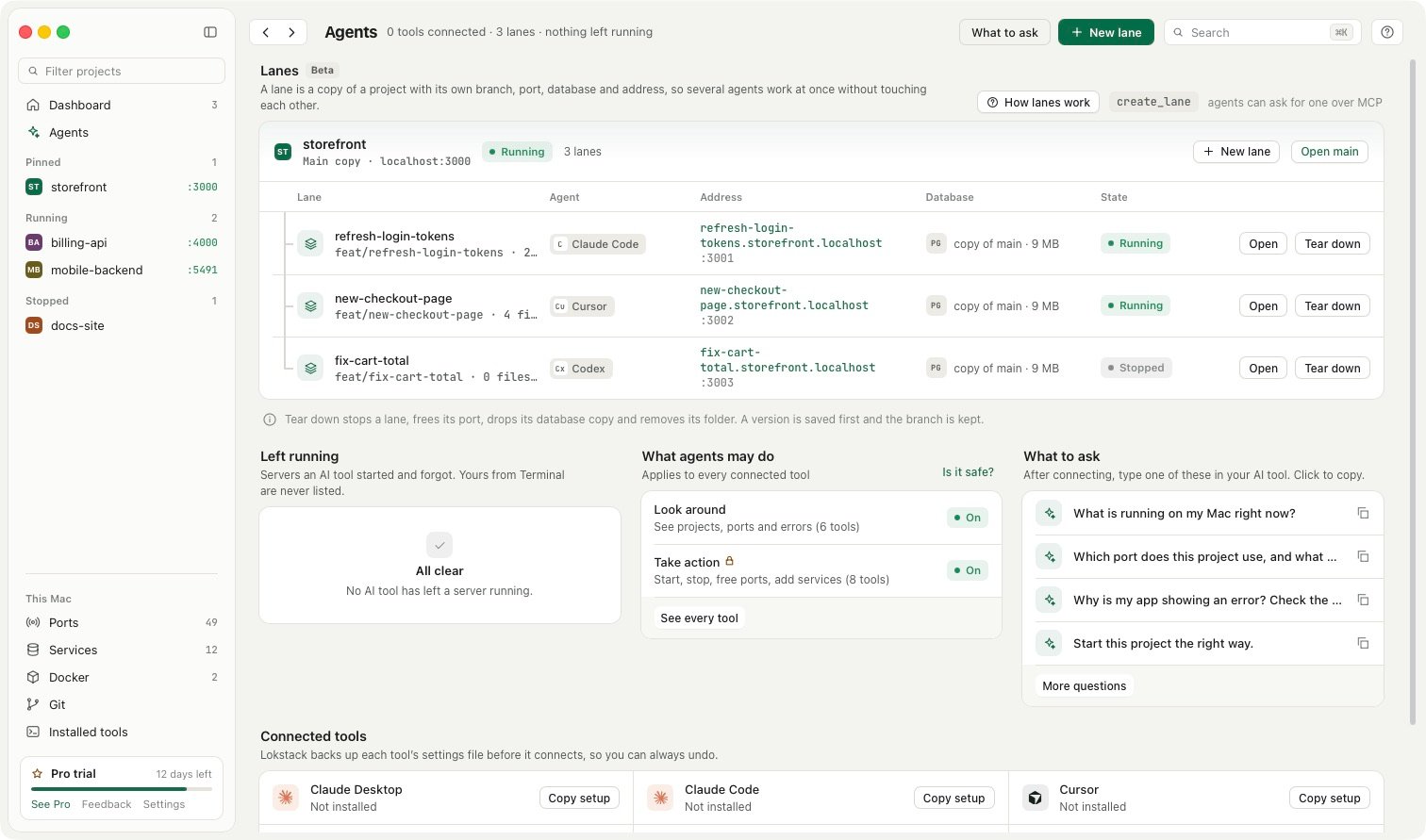
Task: Click the lock icon beside Take action
Action: coord(729,561)
